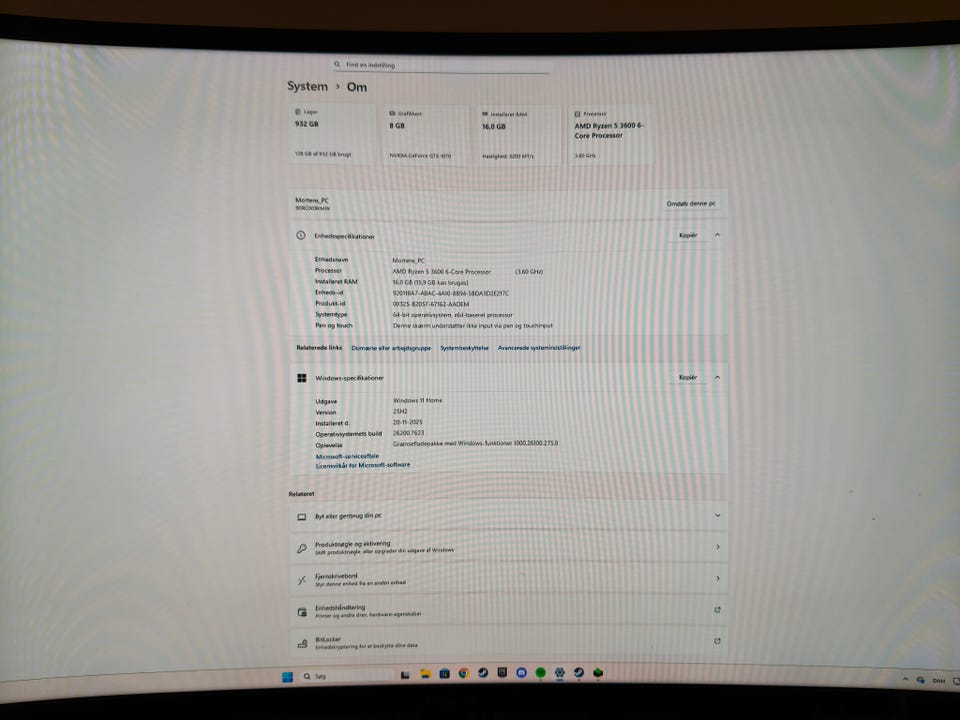Image resolution: width=960 pixels, height=720 pixels.
Task: Collapse the Enhedsspecifikationer section
Action: tap(717, 235)
